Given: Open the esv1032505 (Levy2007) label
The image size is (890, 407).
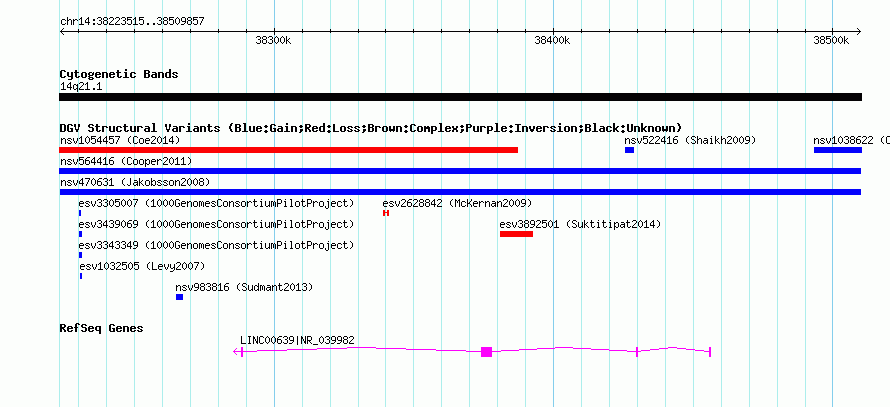Looking at the screenshot, I should point(142,266).
